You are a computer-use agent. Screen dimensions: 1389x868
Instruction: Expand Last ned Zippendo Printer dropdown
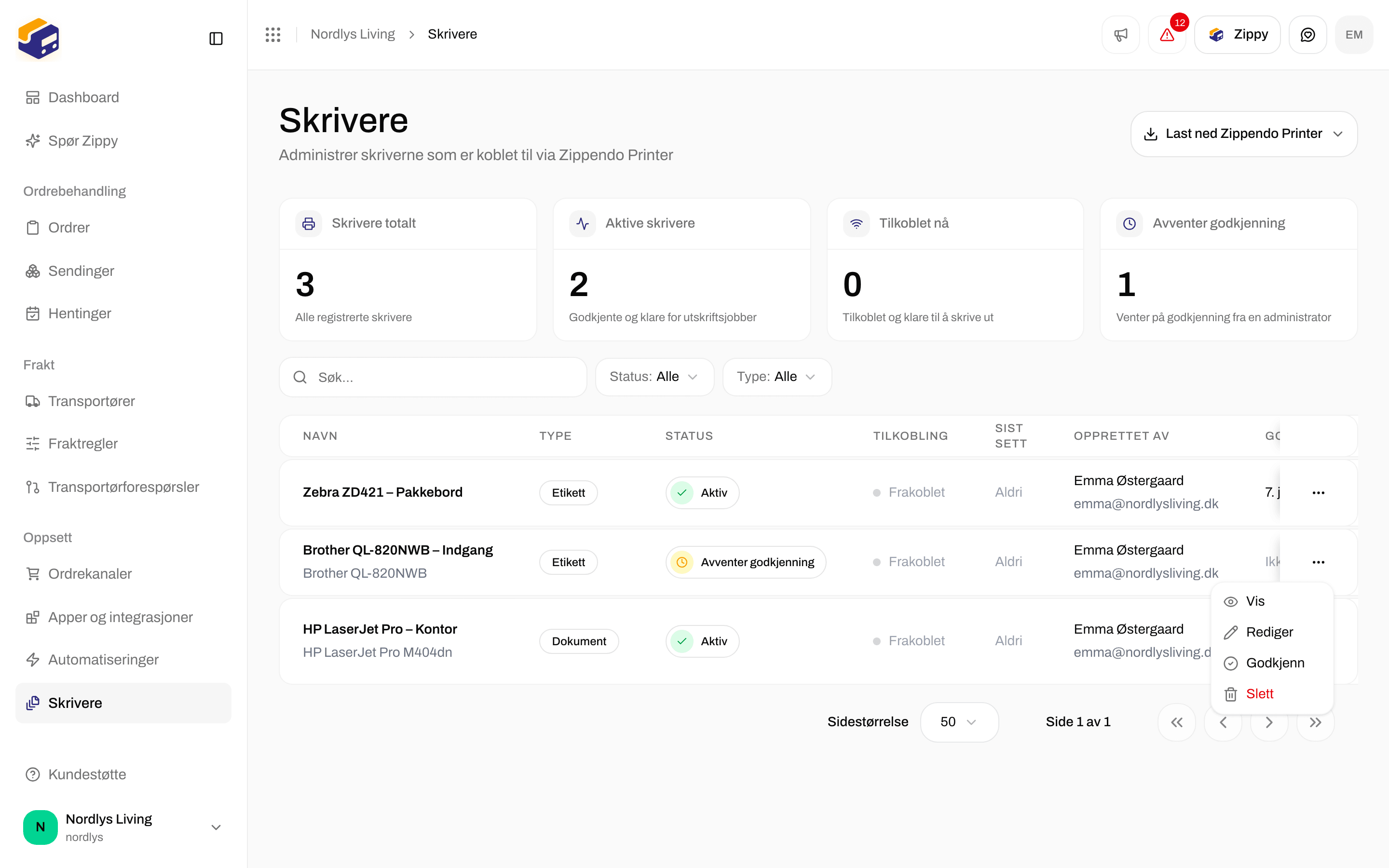(x=1244, y=134)
